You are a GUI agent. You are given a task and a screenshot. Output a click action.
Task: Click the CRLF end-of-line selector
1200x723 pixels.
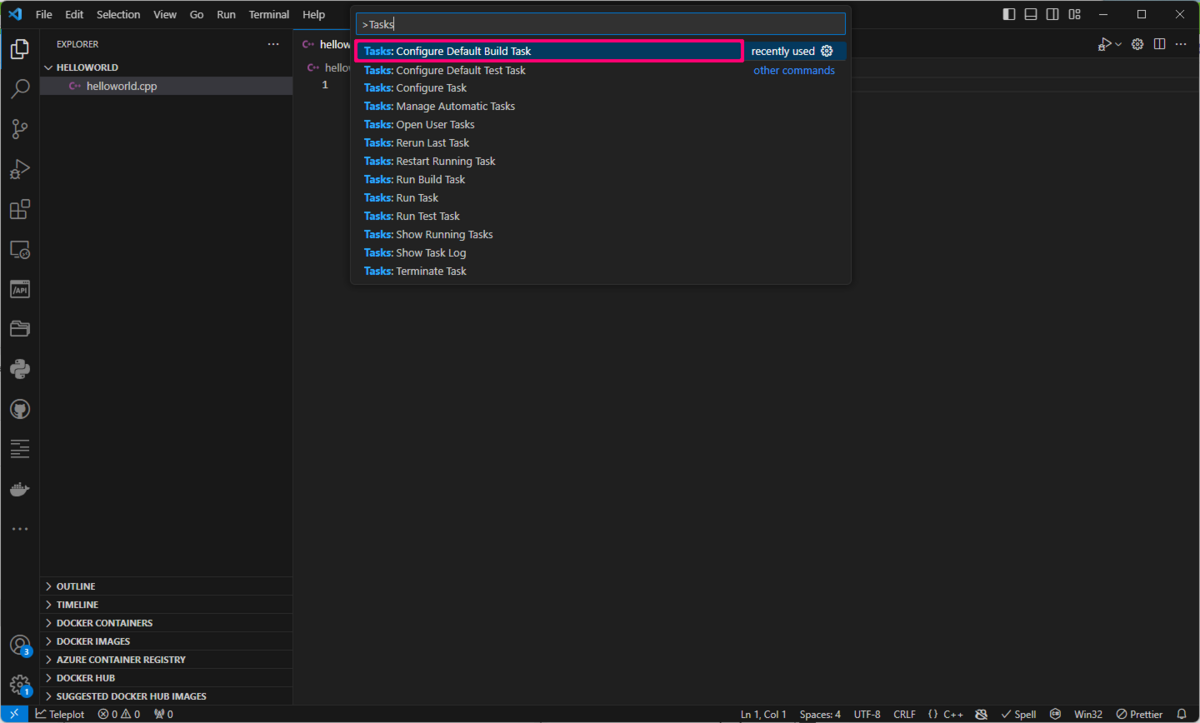pyautogui.click(x=904, y=714)
